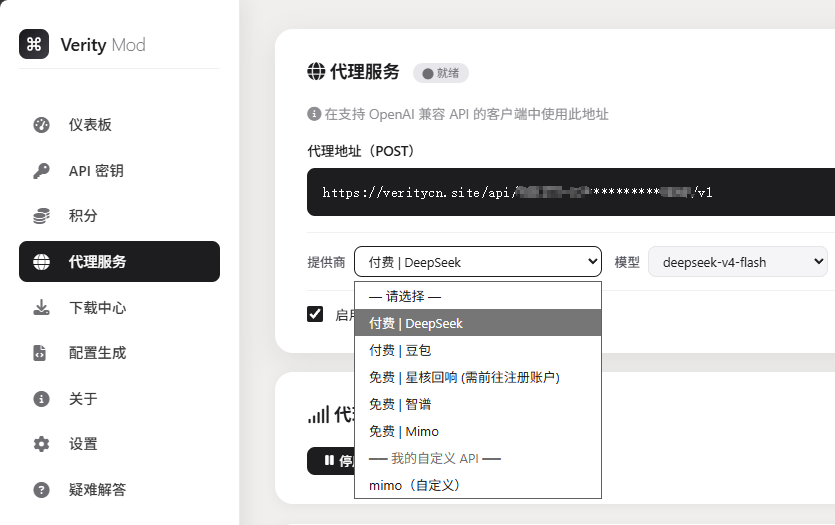Click the OpenAI 兼容 API hint text
835x525 pixels.
coord(466,114)
